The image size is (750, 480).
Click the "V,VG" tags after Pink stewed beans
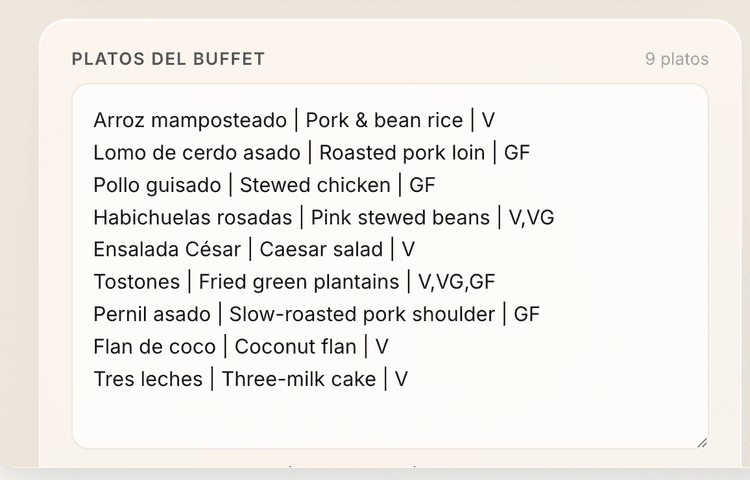[531, 218]
